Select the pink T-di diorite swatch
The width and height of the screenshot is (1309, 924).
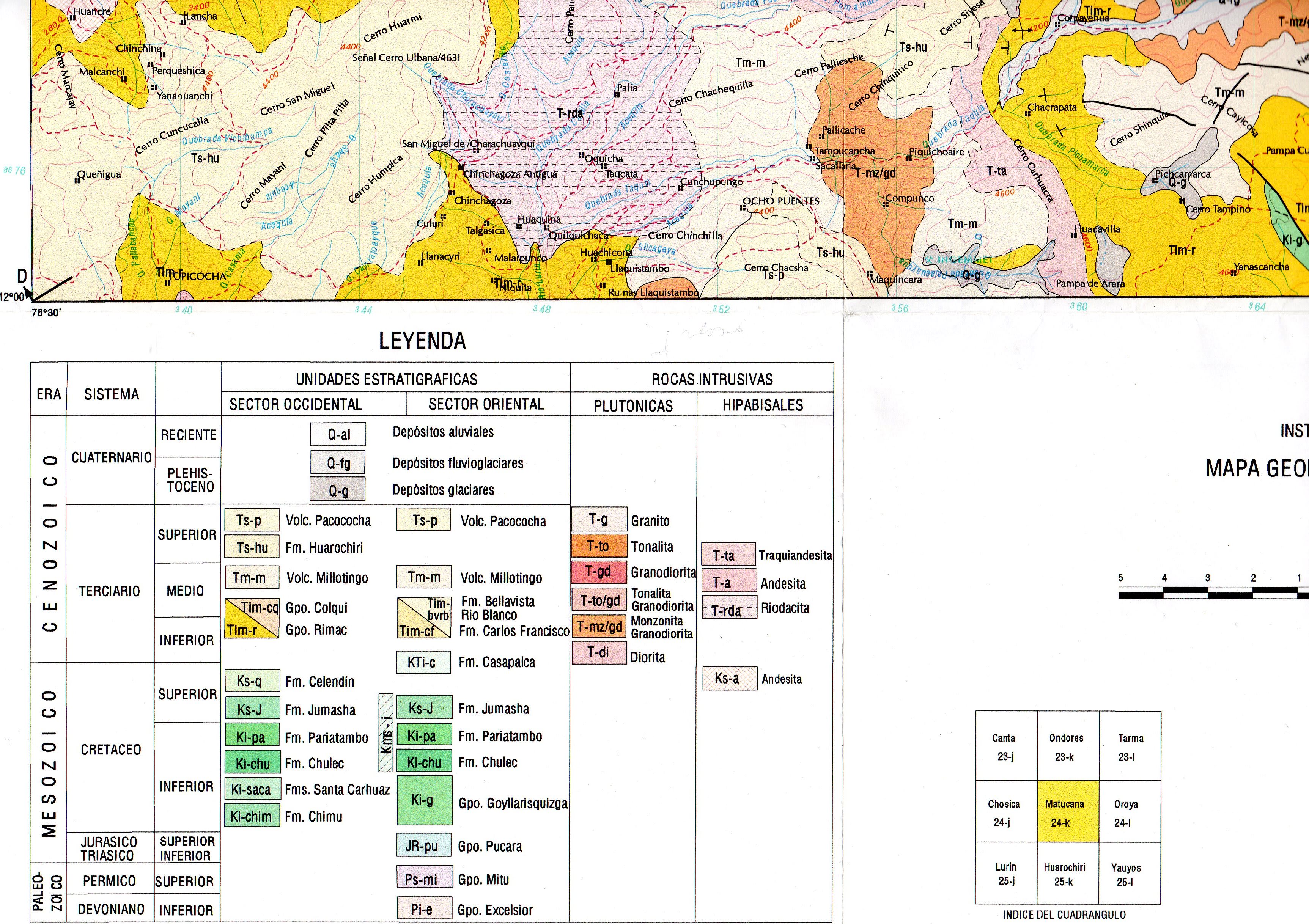(599, 653)
